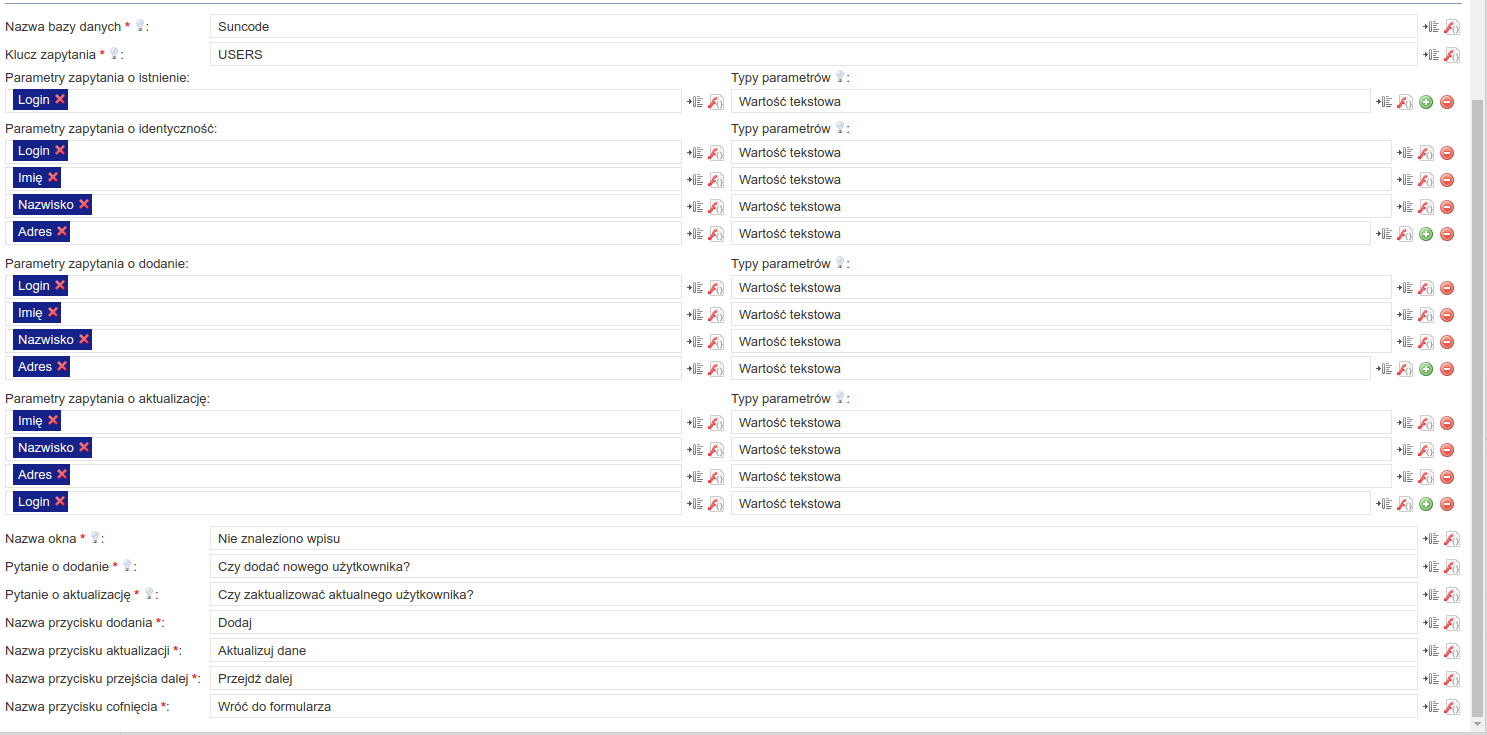Click parameter field containing Imię tag in addition section
The image size is (1487, 735).
point(344,313)
